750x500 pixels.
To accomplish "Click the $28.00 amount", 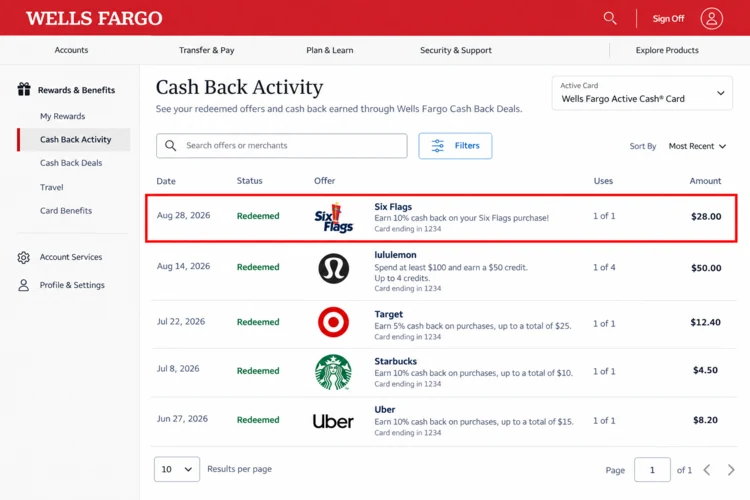I will click(x=706, y=216).
